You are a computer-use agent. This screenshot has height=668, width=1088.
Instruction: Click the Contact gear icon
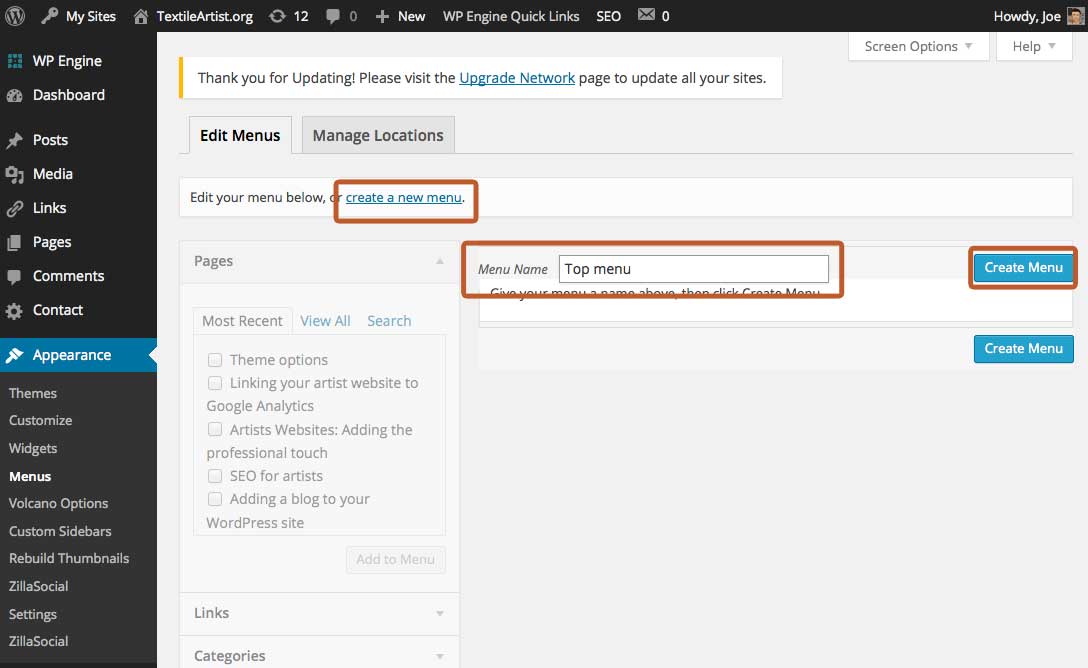15,311
